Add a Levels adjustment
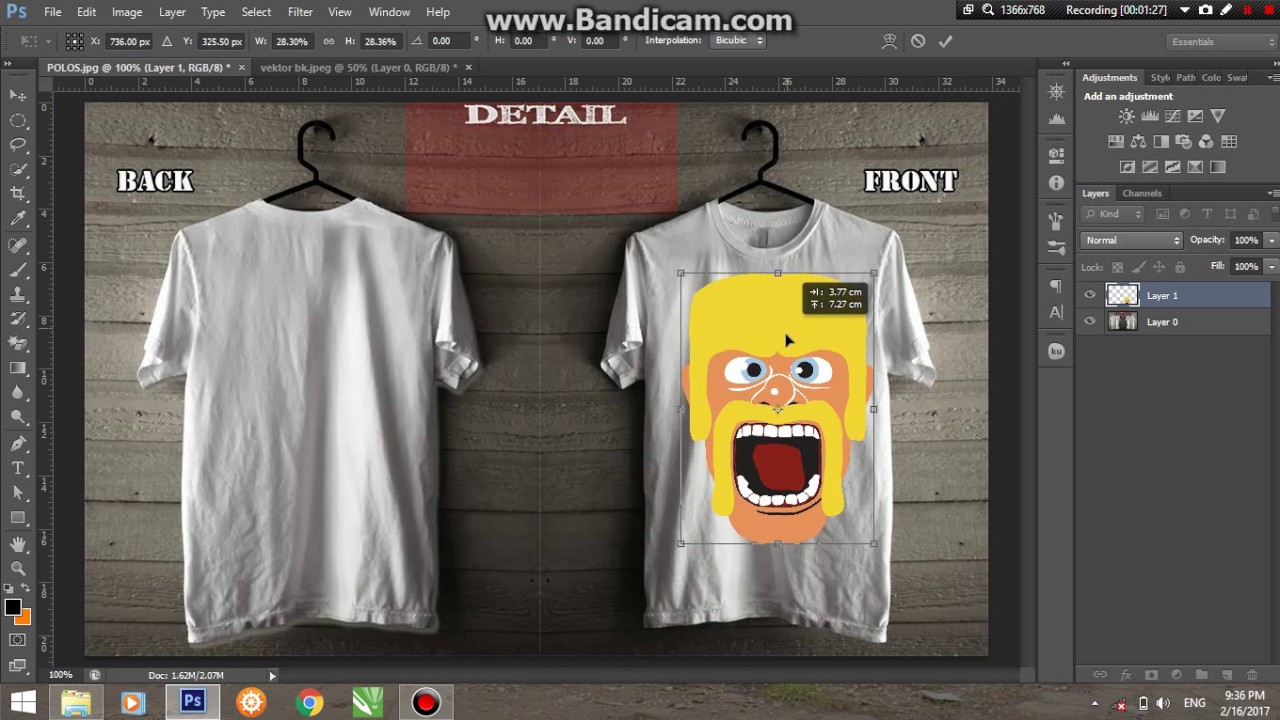The width and height of the screenshot is (1280, 720). (x=1150, y=116)
